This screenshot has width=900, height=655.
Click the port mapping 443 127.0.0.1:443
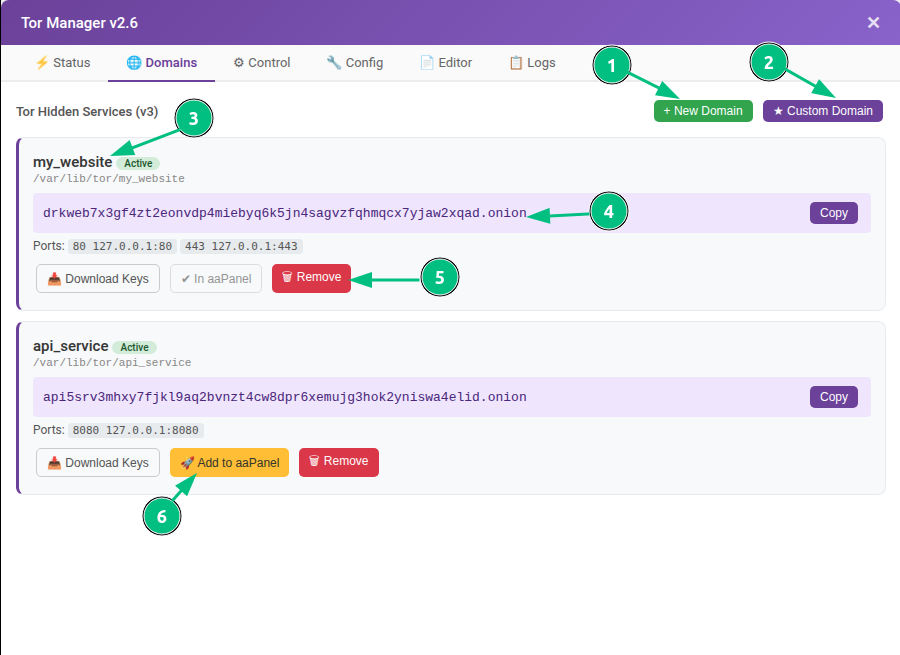coord(241,246)
